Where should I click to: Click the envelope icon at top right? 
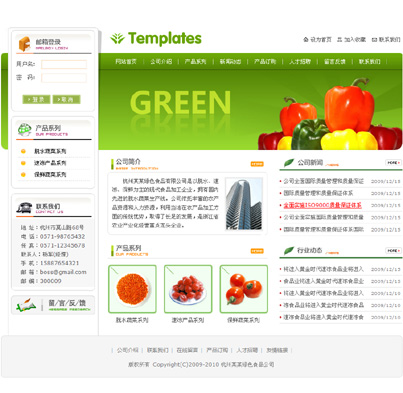click(x=374, y=40)
